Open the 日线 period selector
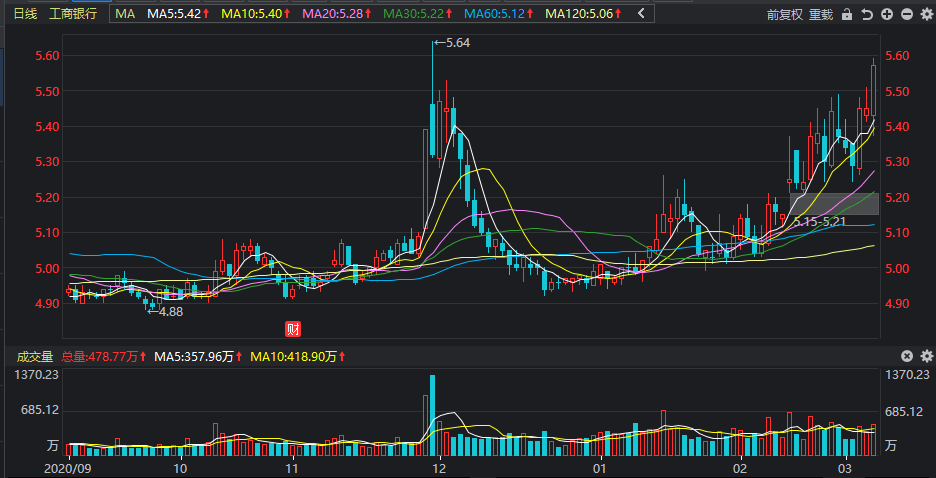This screenshot has width=936, height=478. [x=24, y=14]
